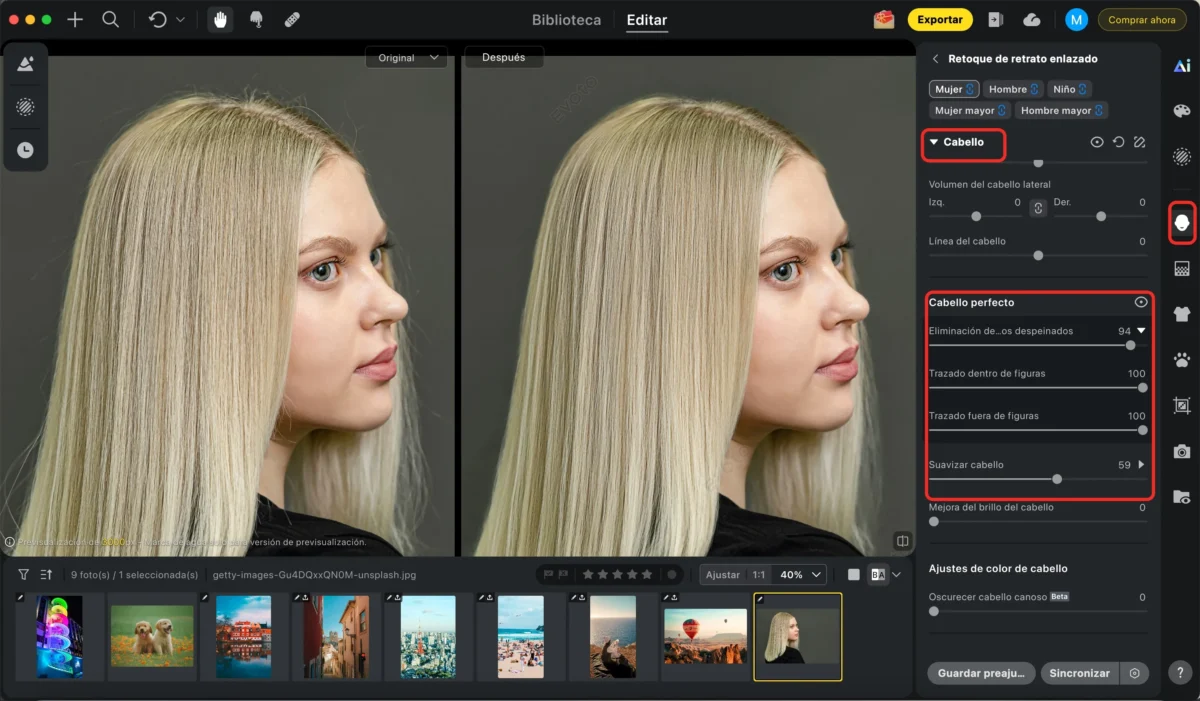The width and height of the screenshot is (1200, 701).
Task: Click the plus icon to add photos
Action: click(x=75, y=19)
